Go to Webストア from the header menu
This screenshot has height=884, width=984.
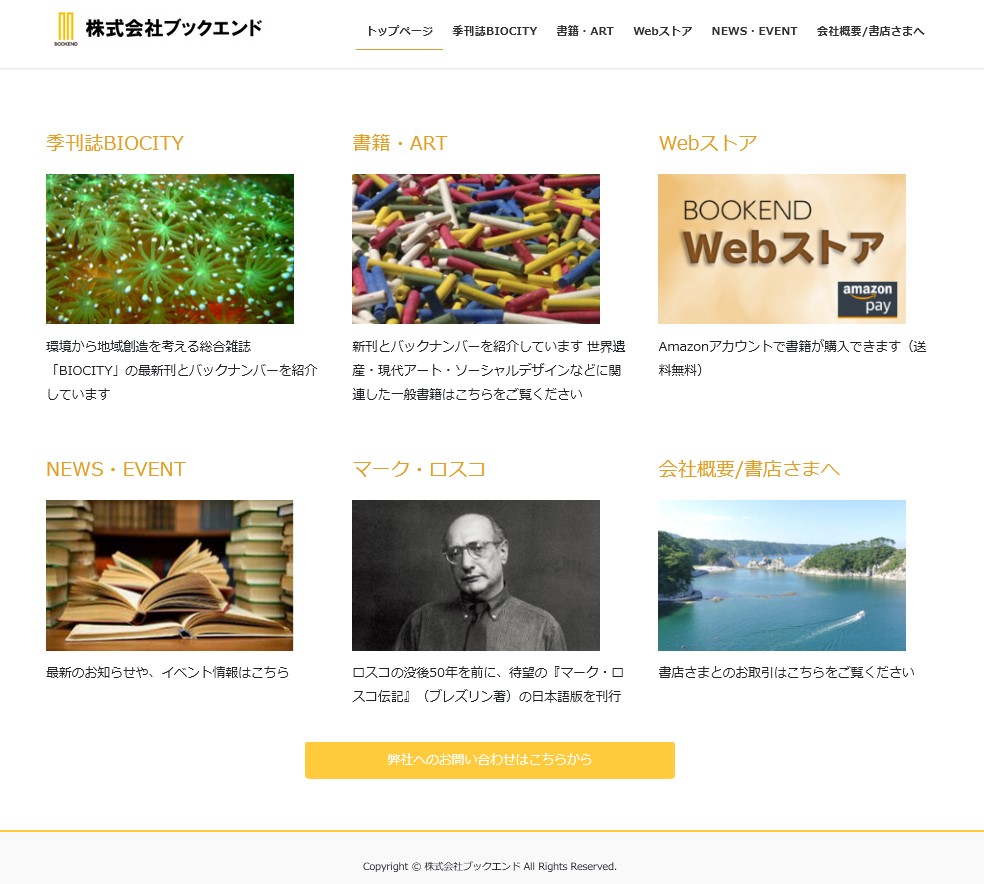663,31
